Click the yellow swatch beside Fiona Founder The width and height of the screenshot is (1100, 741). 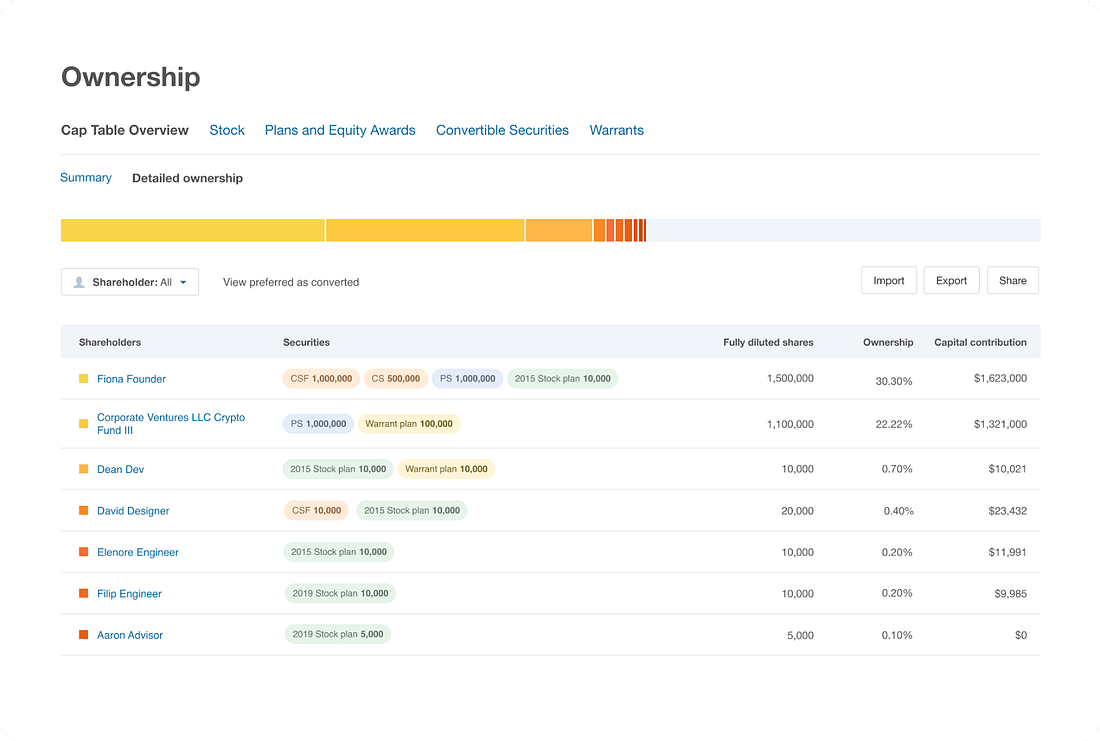point(83,379)
